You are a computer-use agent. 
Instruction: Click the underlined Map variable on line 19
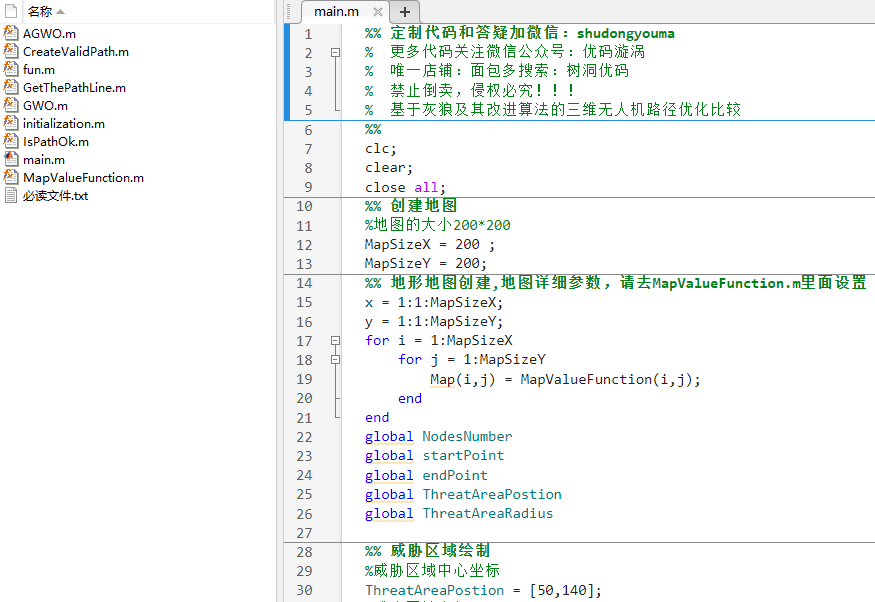click(x=442, y=379)
